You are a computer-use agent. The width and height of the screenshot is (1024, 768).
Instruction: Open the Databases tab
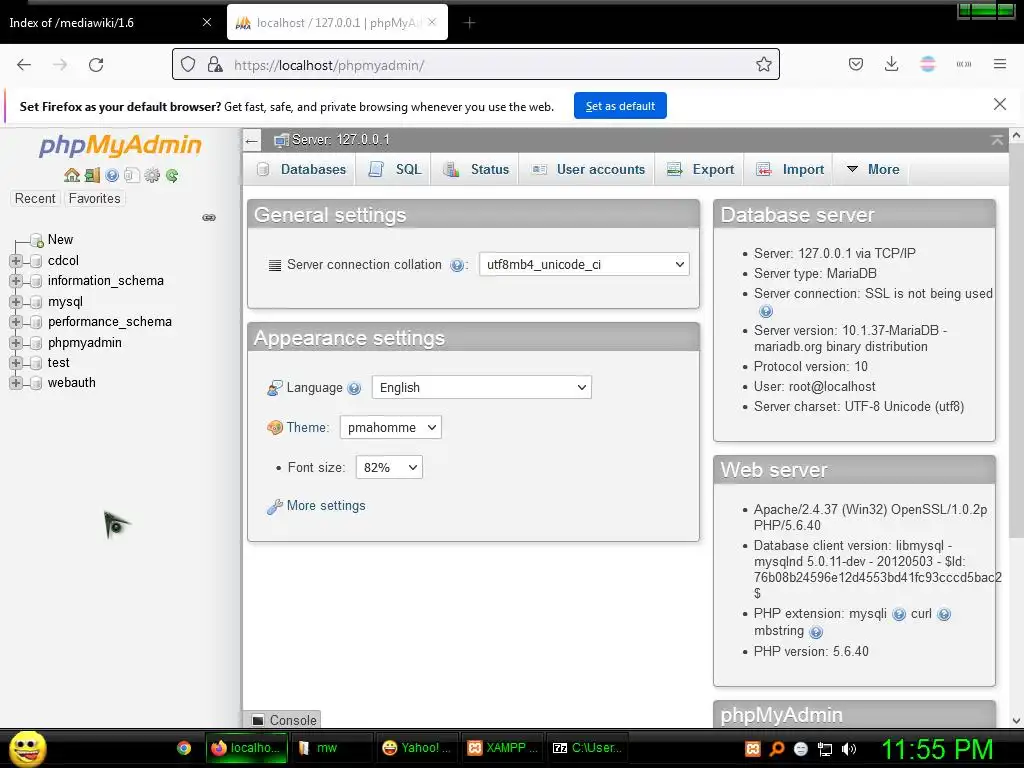pos(302,169)
